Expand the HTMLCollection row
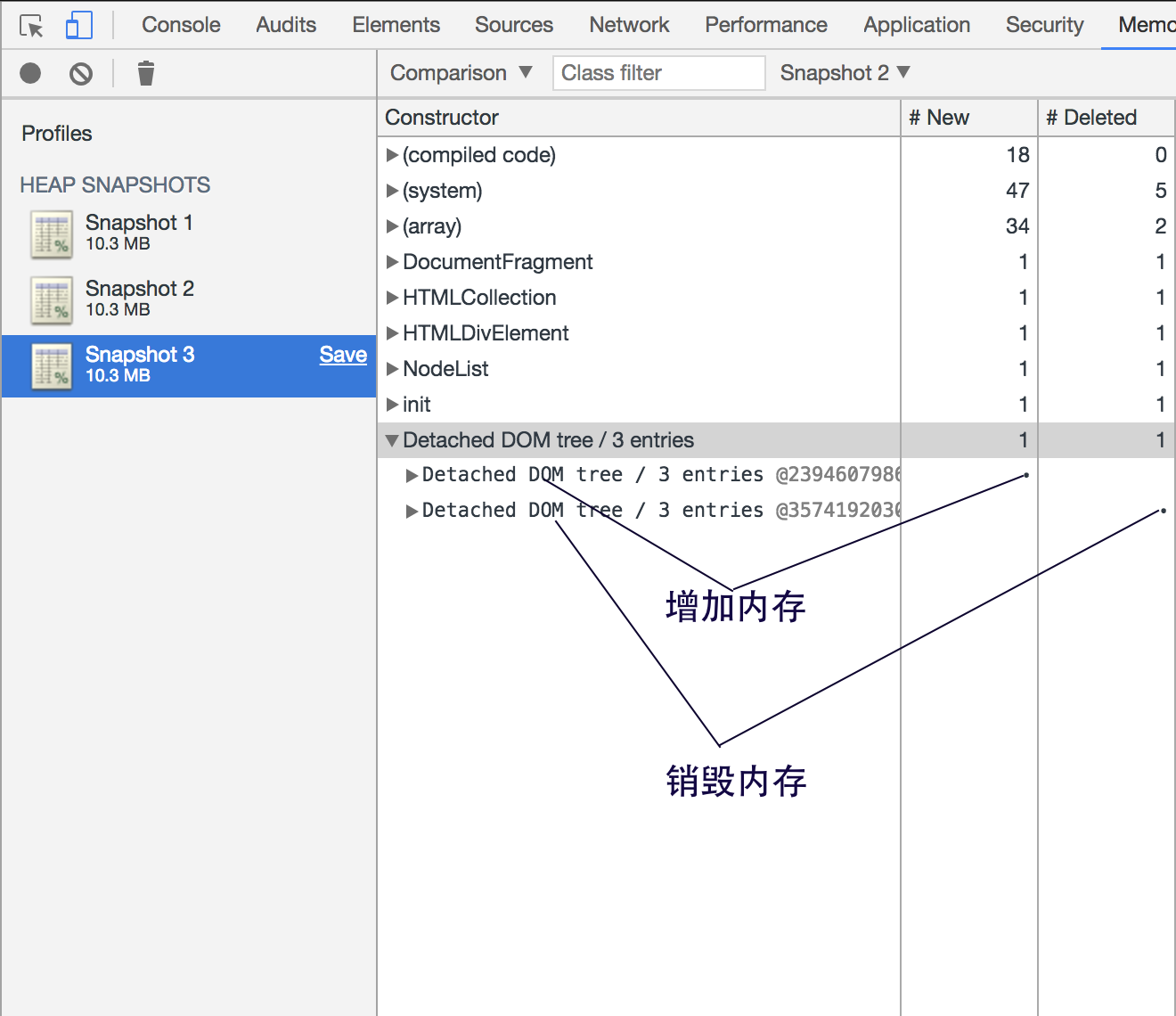 pyautogui.click(x=392, y=298)
